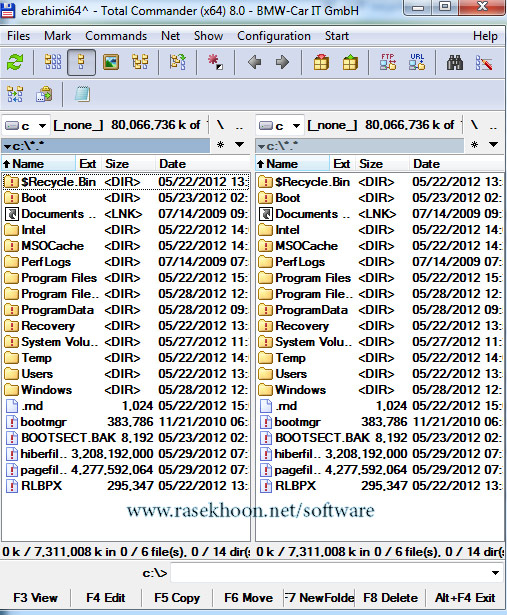Expand the command line history dropdown
Viewport: 507px width, 615px height.
coord(496,573)
